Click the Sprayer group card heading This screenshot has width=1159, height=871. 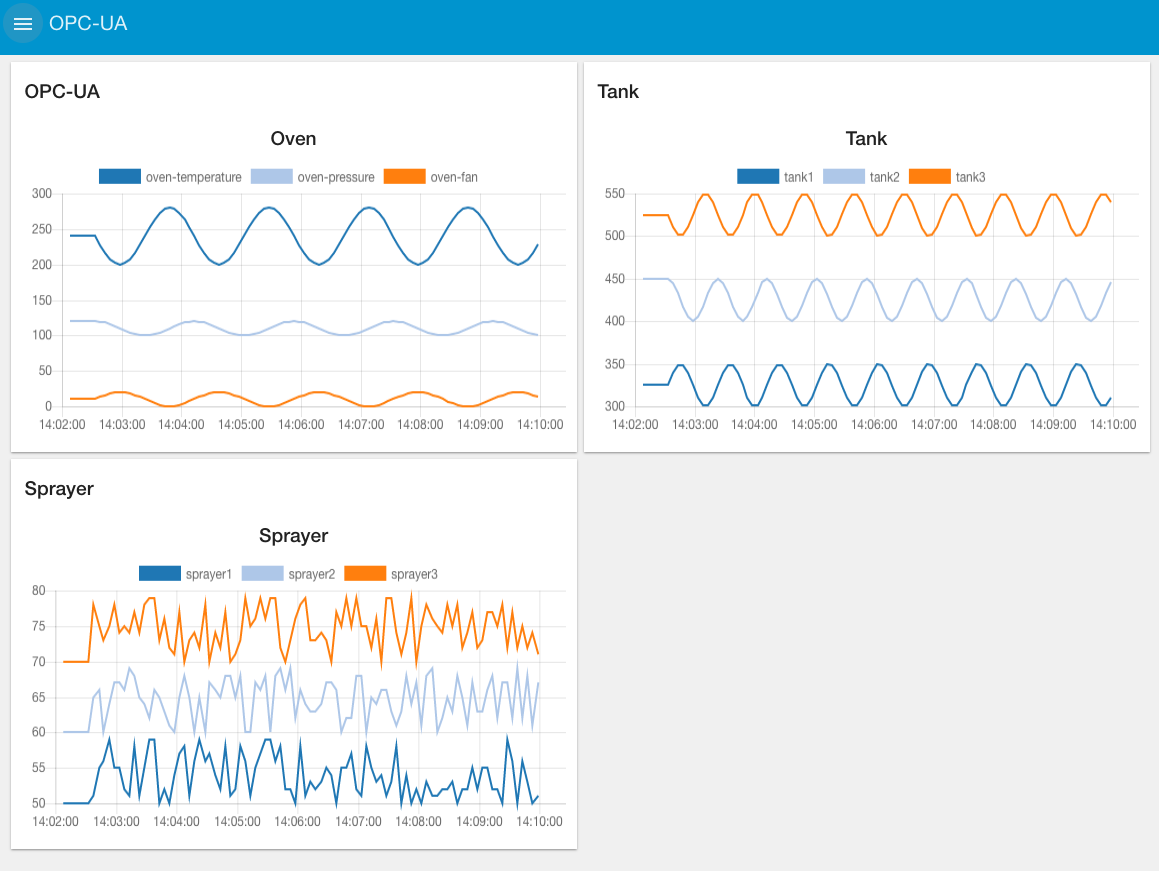pyautogui.click(x=59, y=488)
